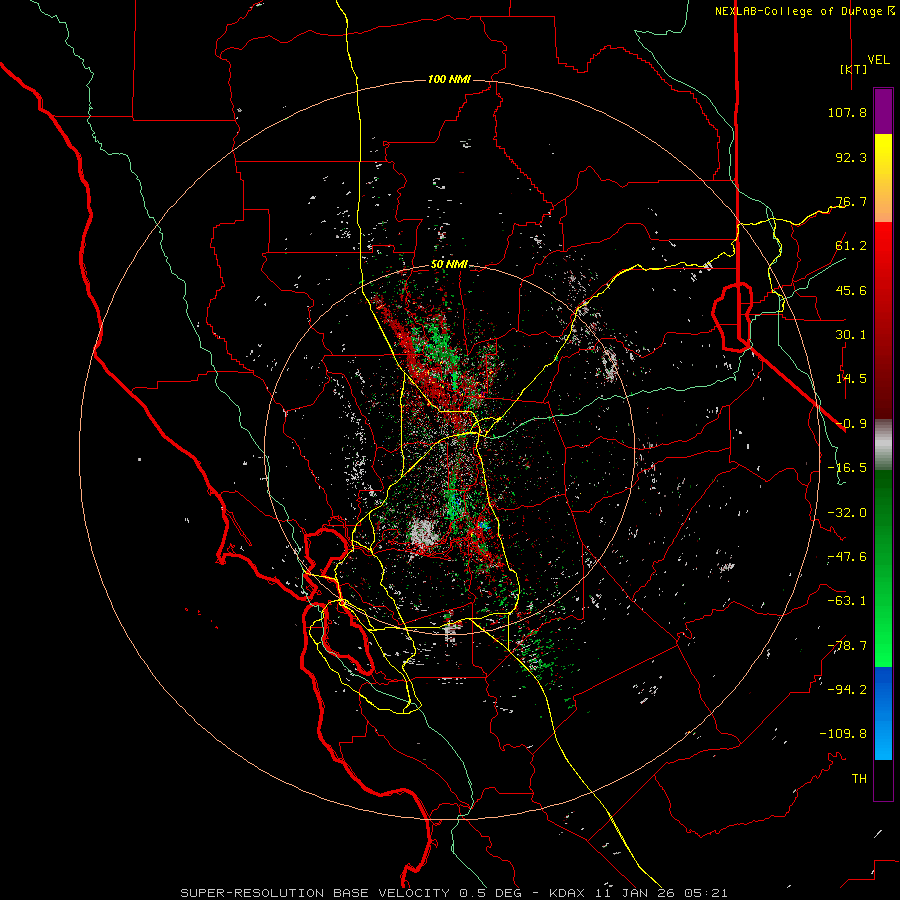
Task: Click the 100 NMI range ring label
Action: 449,79
